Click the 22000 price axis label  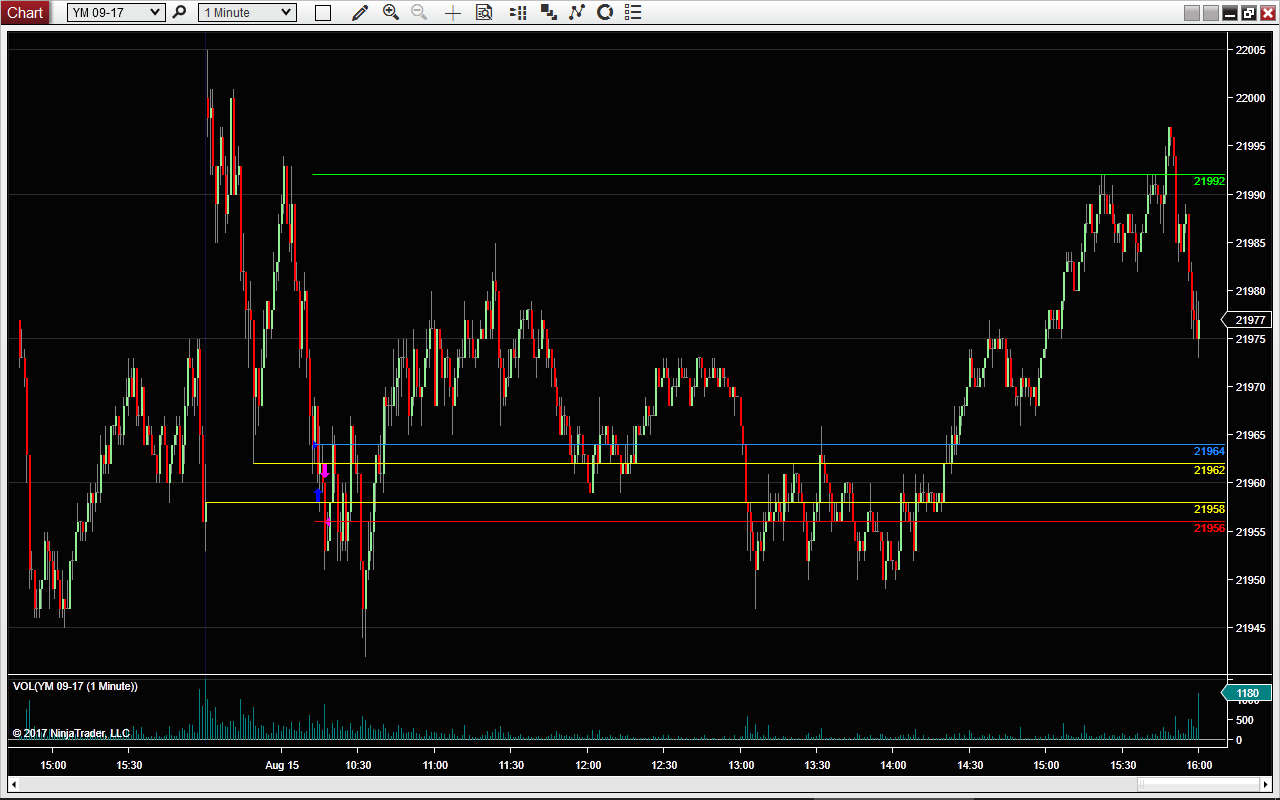pyautogui.click(x=1251, y=98)
